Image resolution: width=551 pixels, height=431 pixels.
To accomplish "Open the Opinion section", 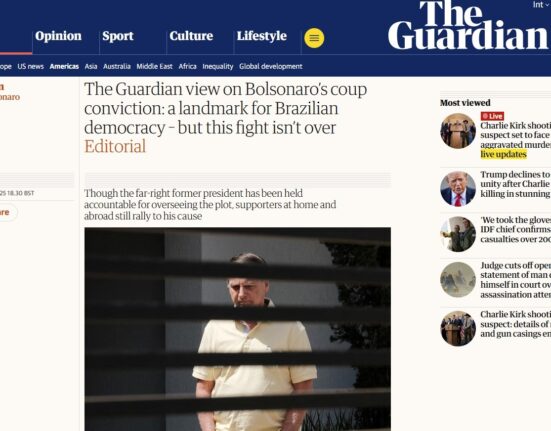I will tap(58, 36).
